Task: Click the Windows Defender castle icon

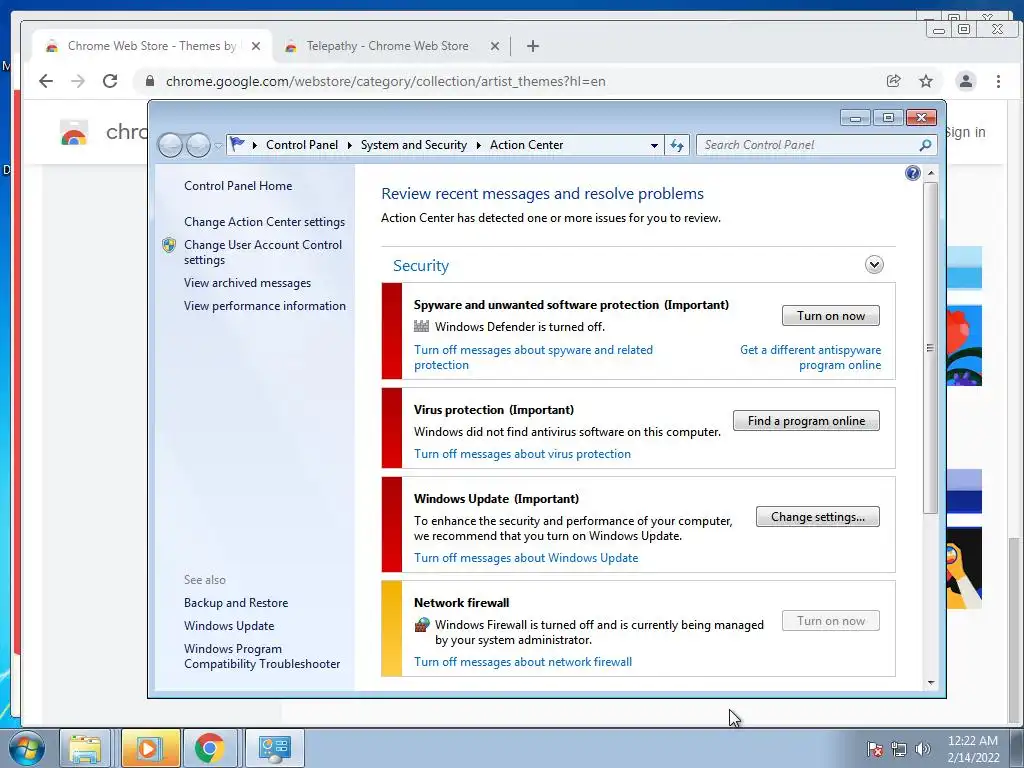Action: click(x=422, y=327)
